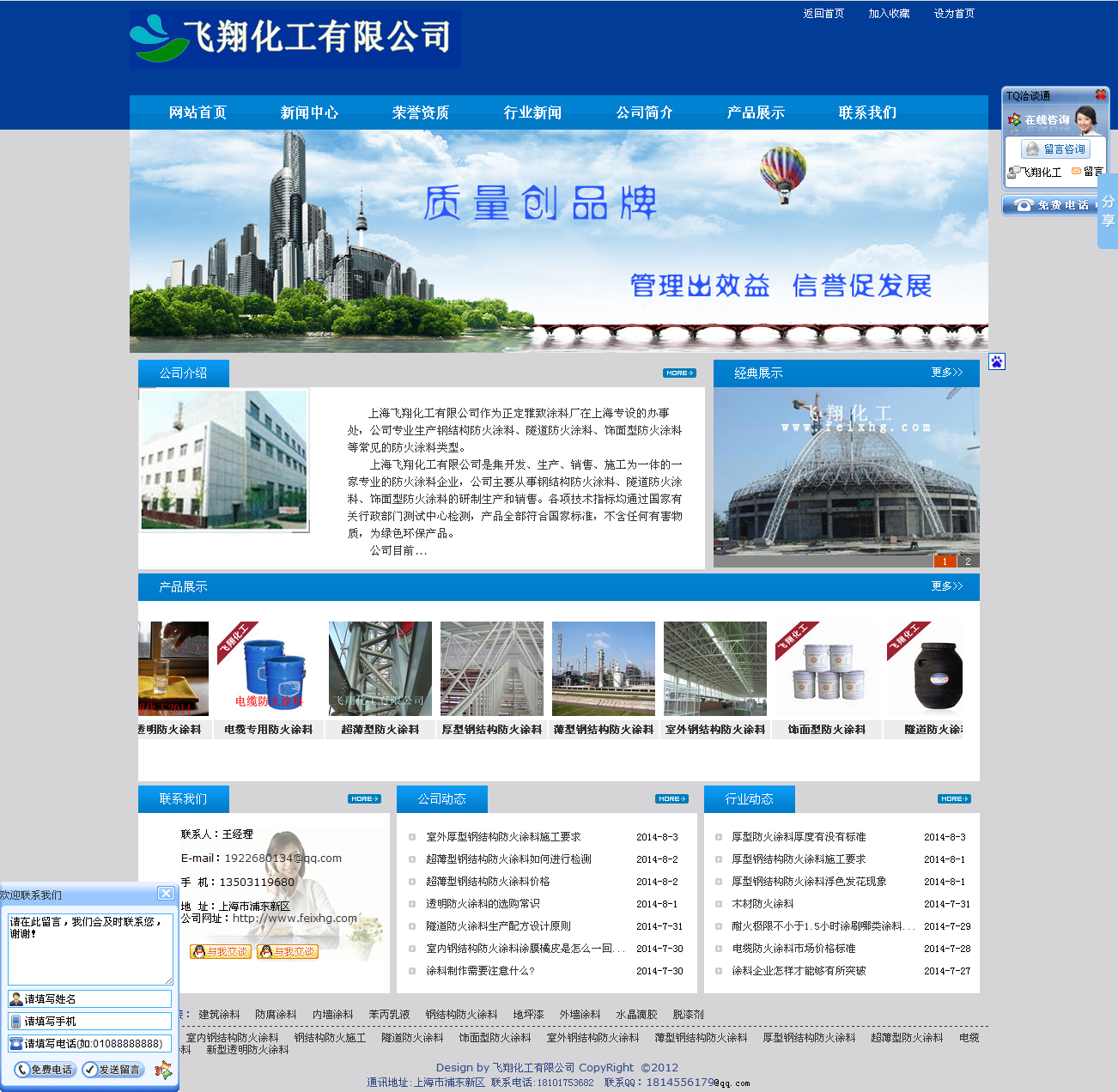Click 设为首页 at top
Screen dimensions: 1118x1092
click(954, 14)
